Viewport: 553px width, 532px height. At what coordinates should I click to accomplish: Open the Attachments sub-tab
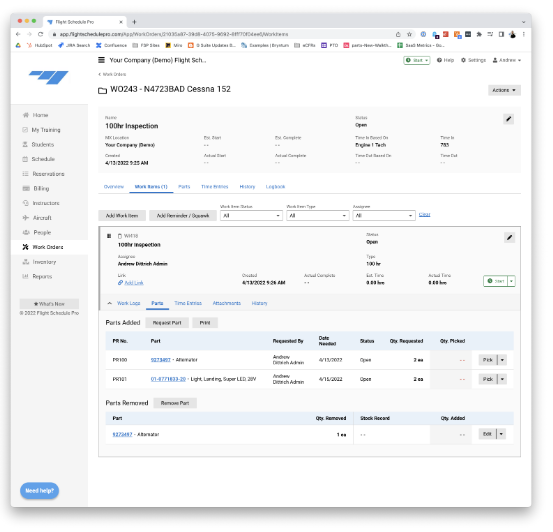click(226, 303)
